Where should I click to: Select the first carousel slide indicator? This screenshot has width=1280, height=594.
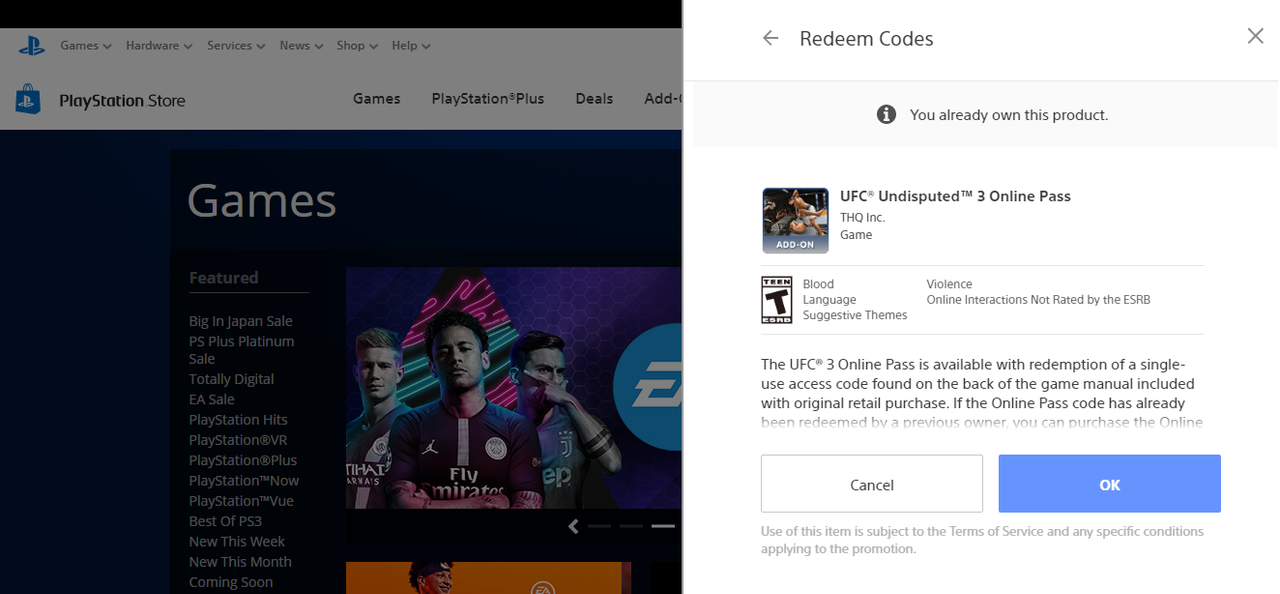pyautogui.click(x=600, y=526)
